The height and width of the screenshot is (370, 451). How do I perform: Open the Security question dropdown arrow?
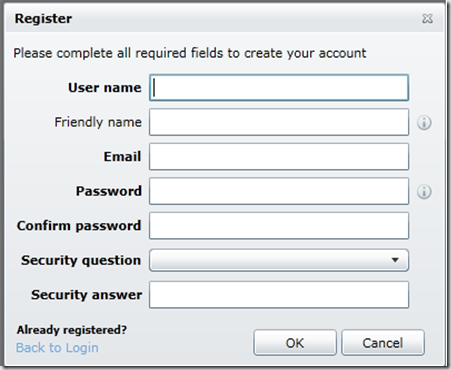click(395, 260)
